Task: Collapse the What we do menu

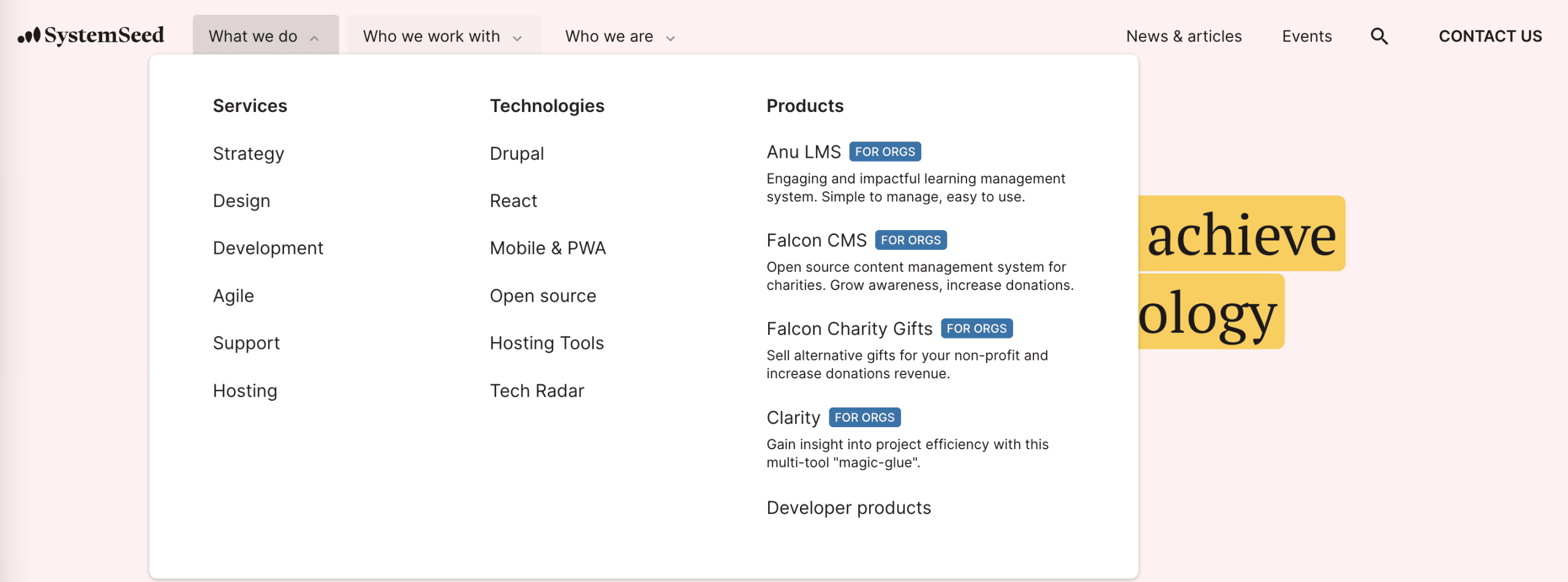Action: tap(265, 36)
